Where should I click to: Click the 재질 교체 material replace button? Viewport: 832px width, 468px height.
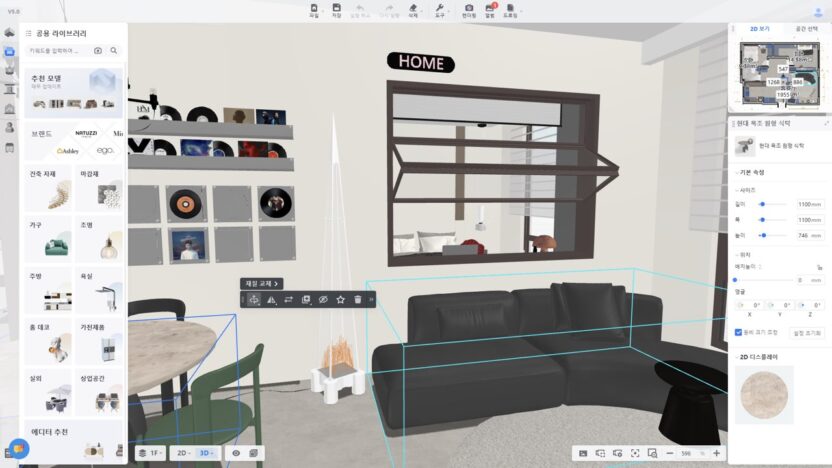coord(262,284)
